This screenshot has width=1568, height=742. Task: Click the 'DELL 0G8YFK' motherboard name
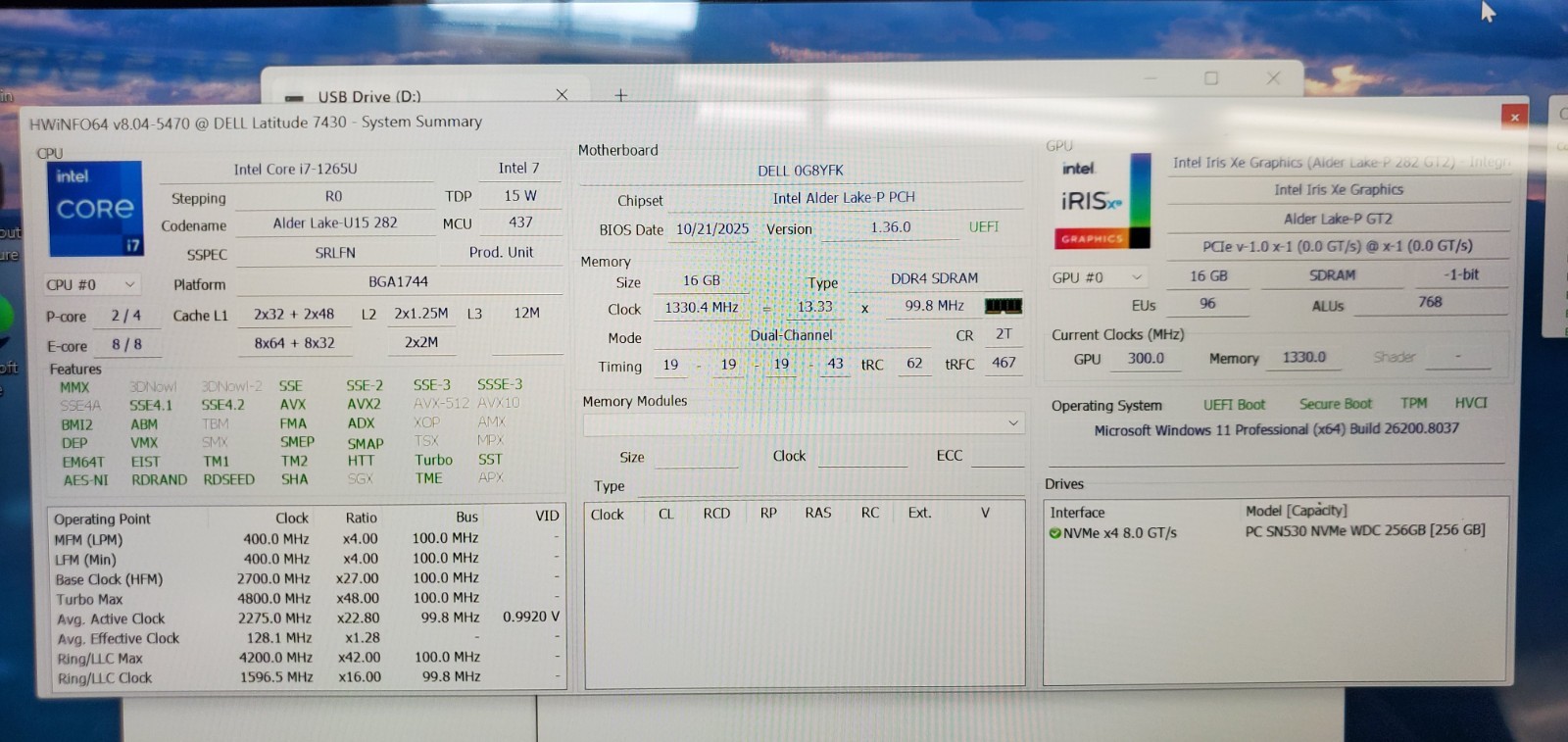800,171
